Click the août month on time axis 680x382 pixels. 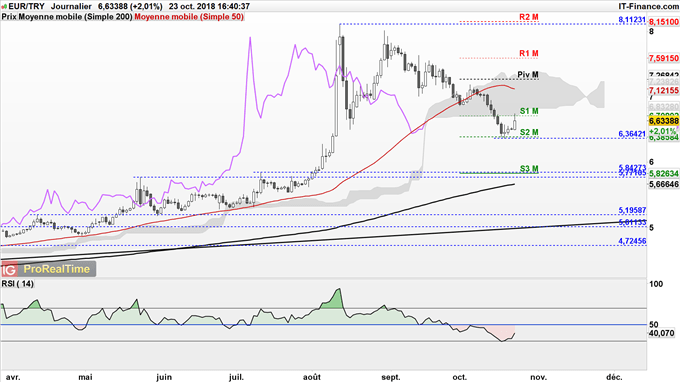[312, 377]
